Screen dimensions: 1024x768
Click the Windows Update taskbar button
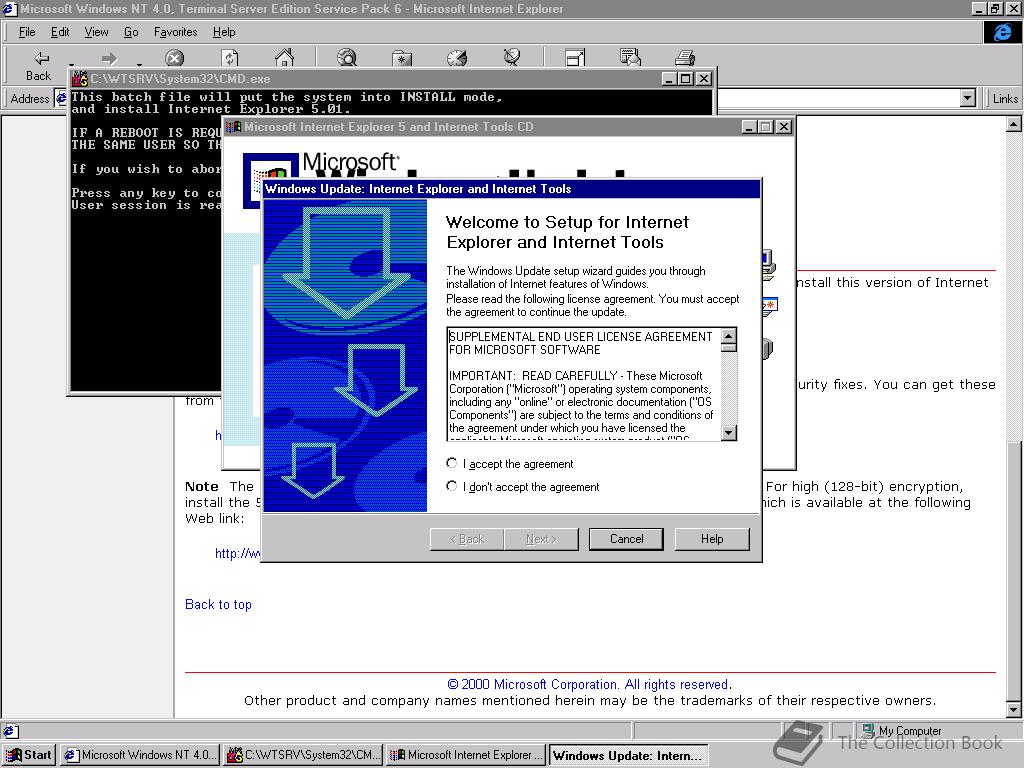pos(628,755)
